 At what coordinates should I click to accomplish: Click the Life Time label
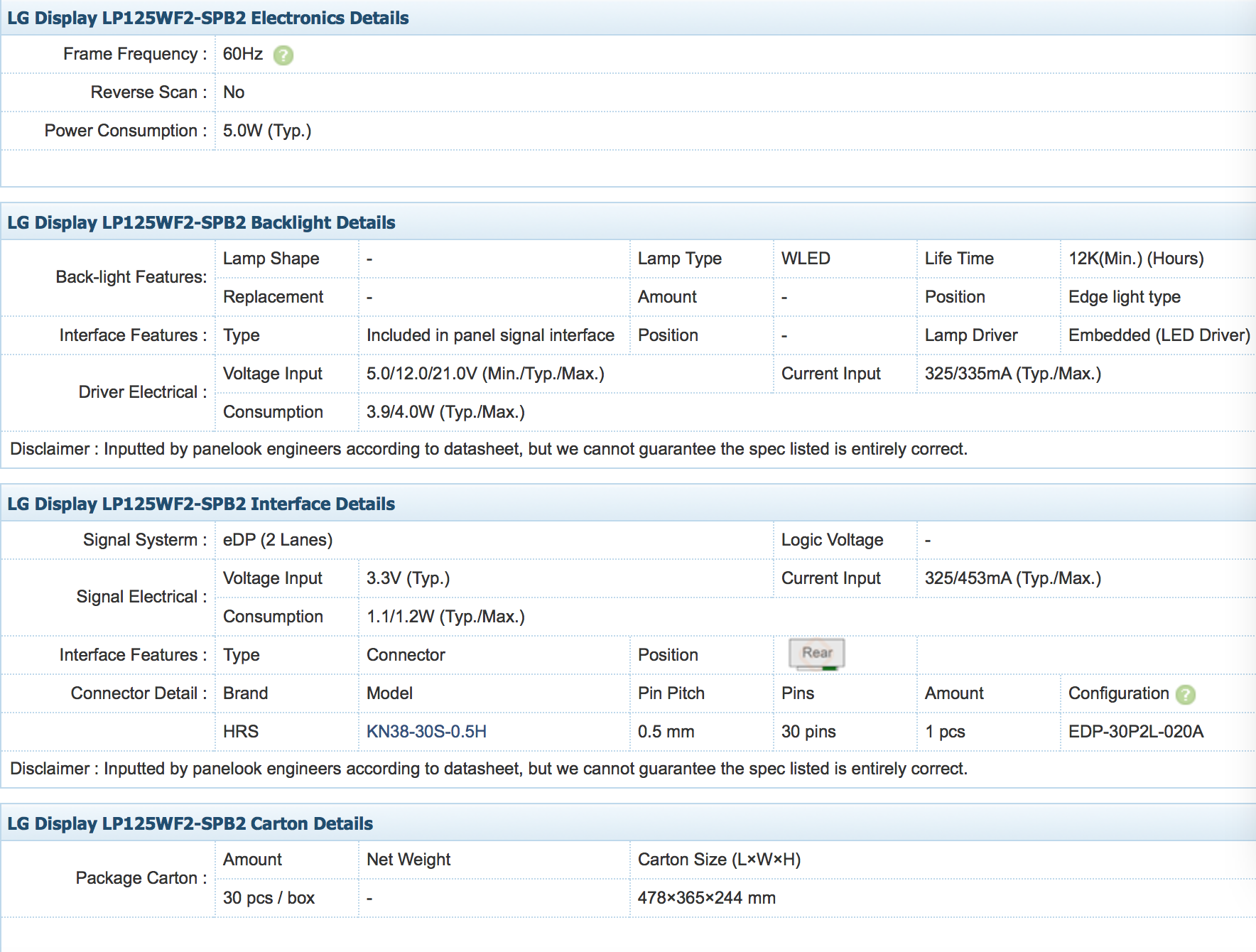959,259
